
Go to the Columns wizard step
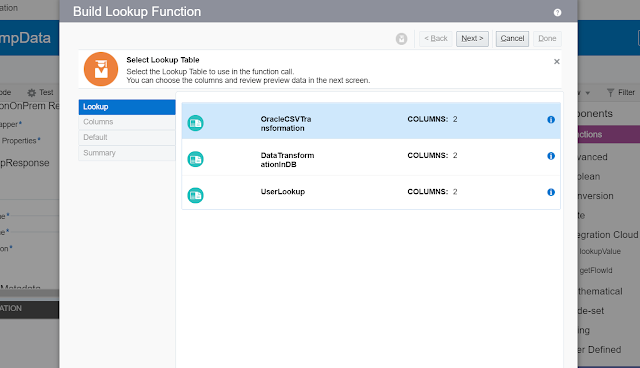127,122
